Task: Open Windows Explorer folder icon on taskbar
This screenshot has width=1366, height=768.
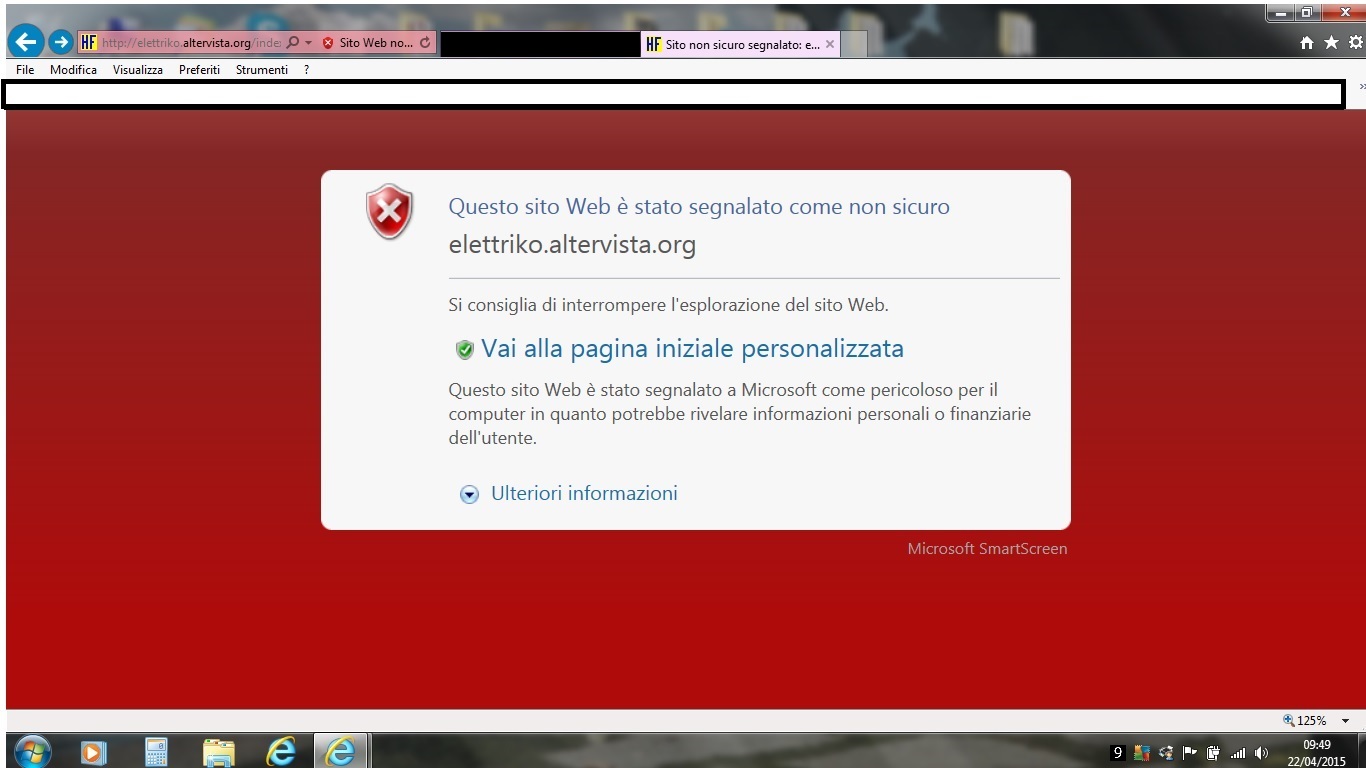Action: 218,751
